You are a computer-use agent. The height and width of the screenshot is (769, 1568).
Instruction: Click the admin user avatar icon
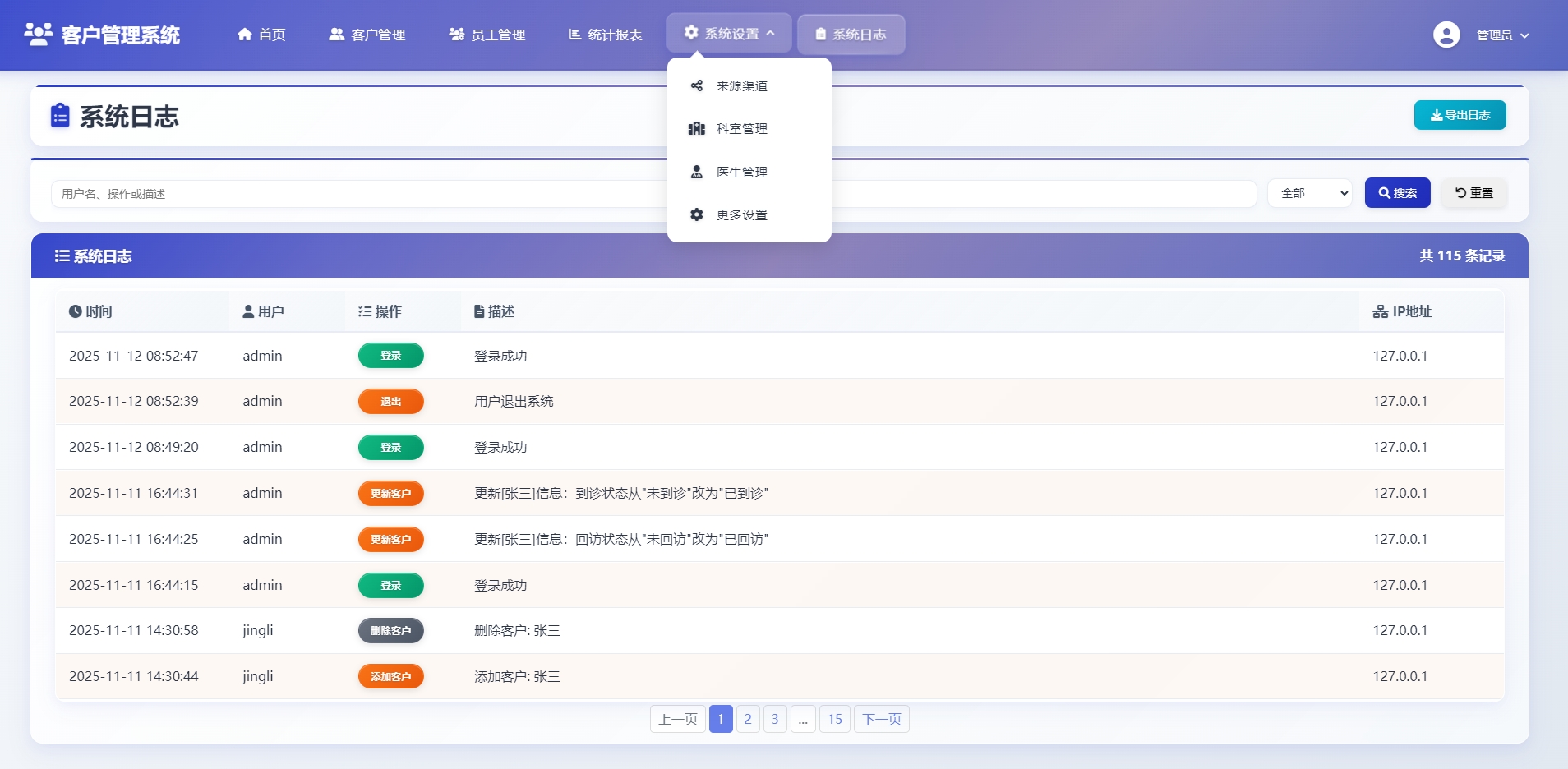[1446, 35]
